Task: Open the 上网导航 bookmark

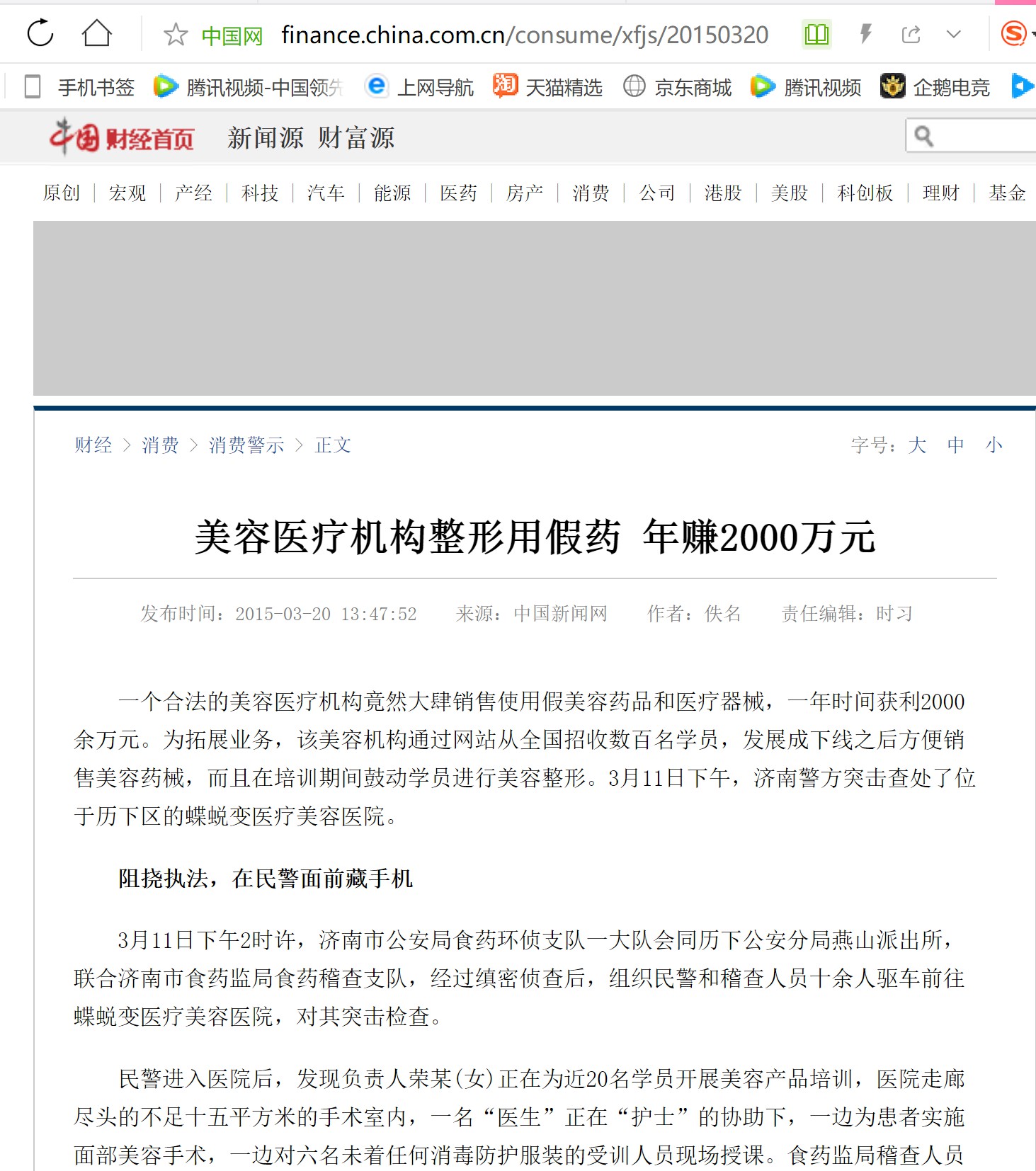Action: 420,87
